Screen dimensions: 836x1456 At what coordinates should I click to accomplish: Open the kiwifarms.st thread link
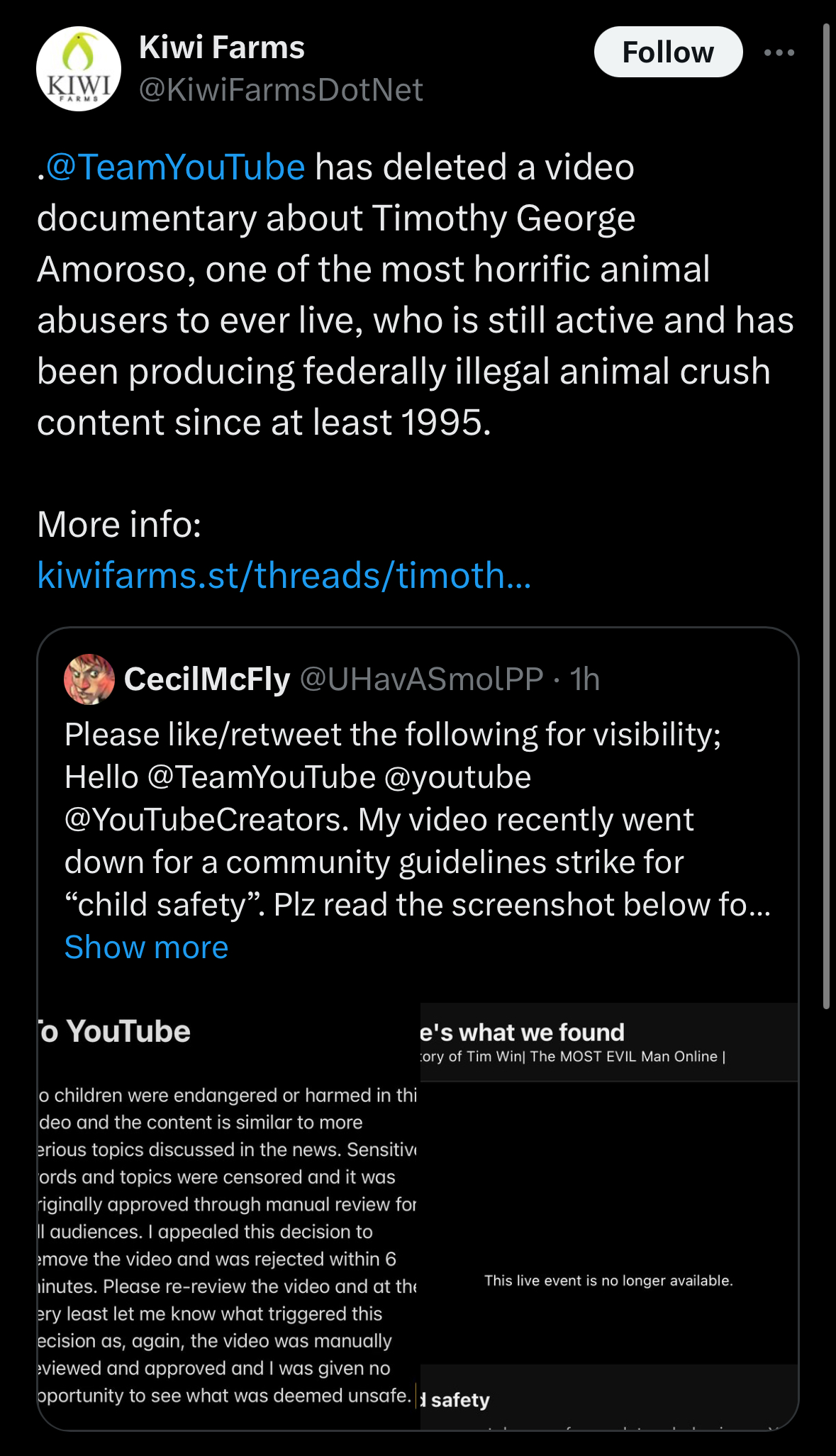click(x=284, y=574)
